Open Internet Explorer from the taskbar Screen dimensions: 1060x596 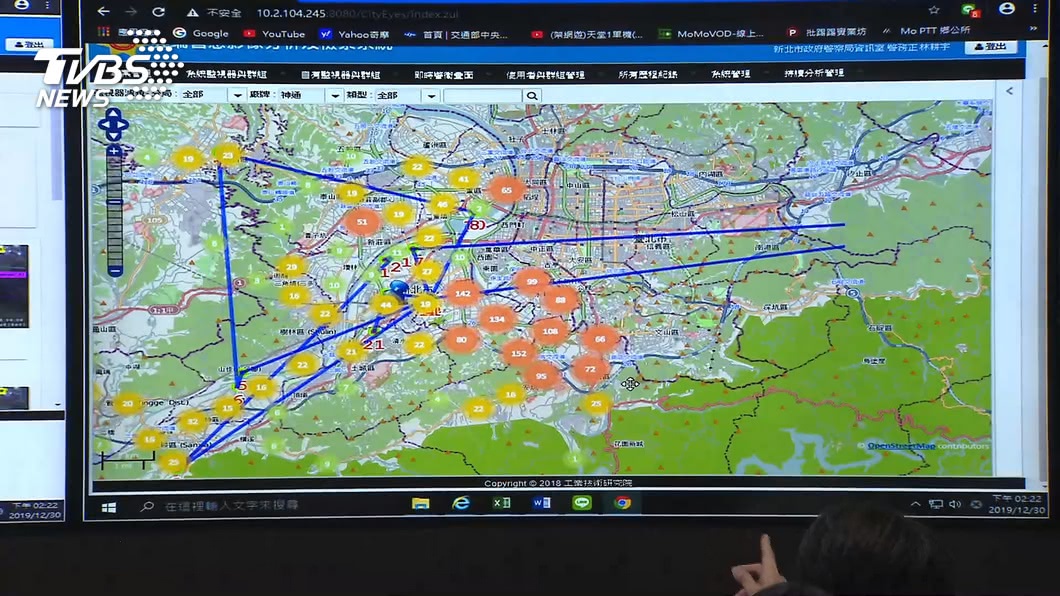(x=460, y=503)
